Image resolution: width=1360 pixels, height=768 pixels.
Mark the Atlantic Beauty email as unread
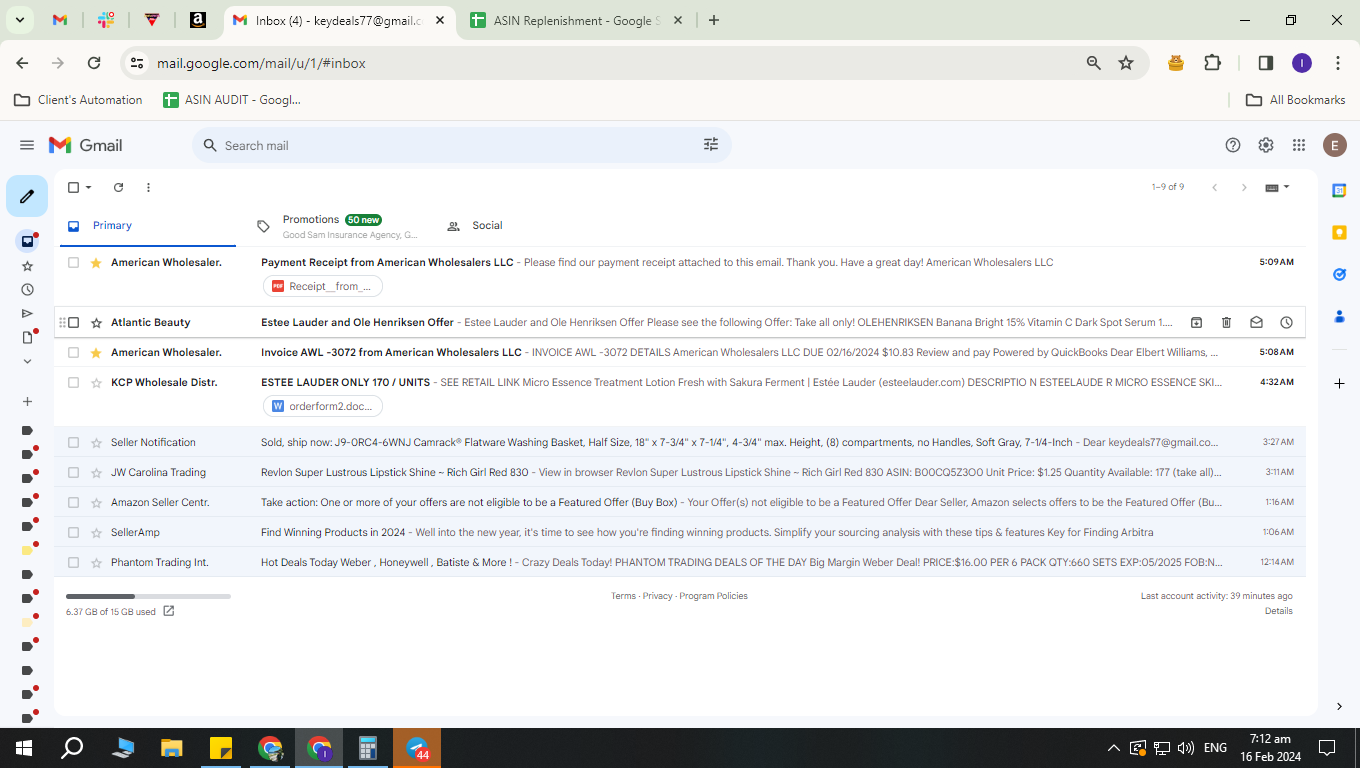click(1256, 322)
